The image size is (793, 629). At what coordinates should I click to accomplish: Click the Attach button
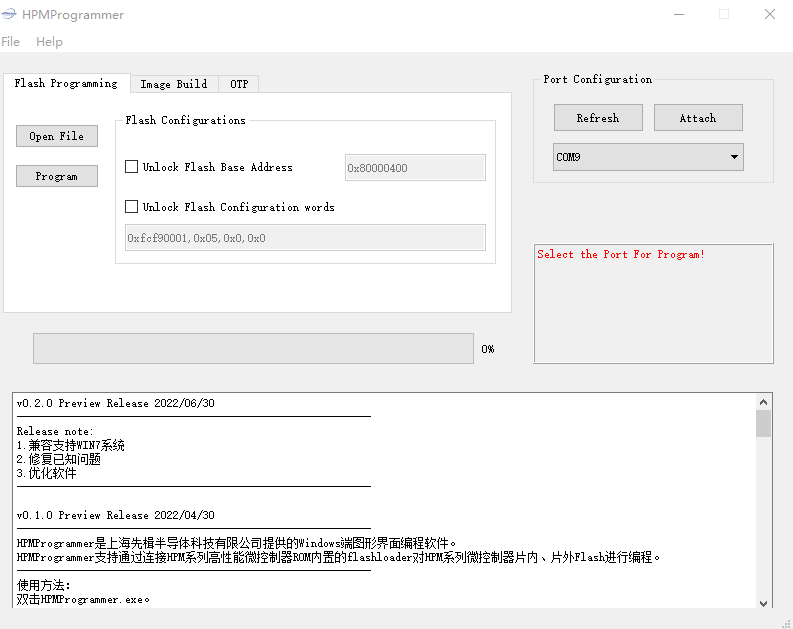pos(698,118)
